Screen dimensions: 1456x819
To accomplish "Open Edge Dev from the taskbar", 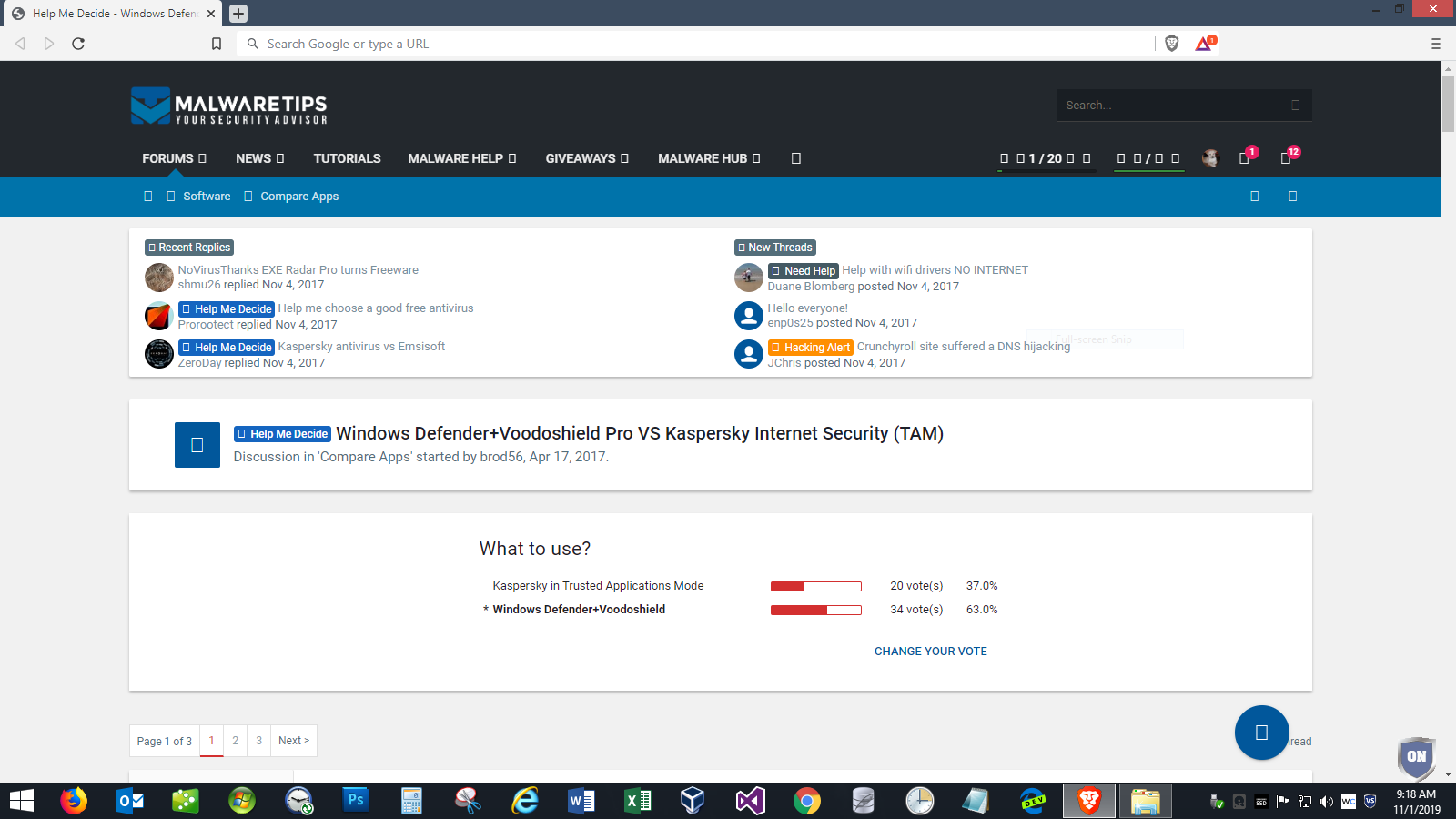I will point(1032,801).
